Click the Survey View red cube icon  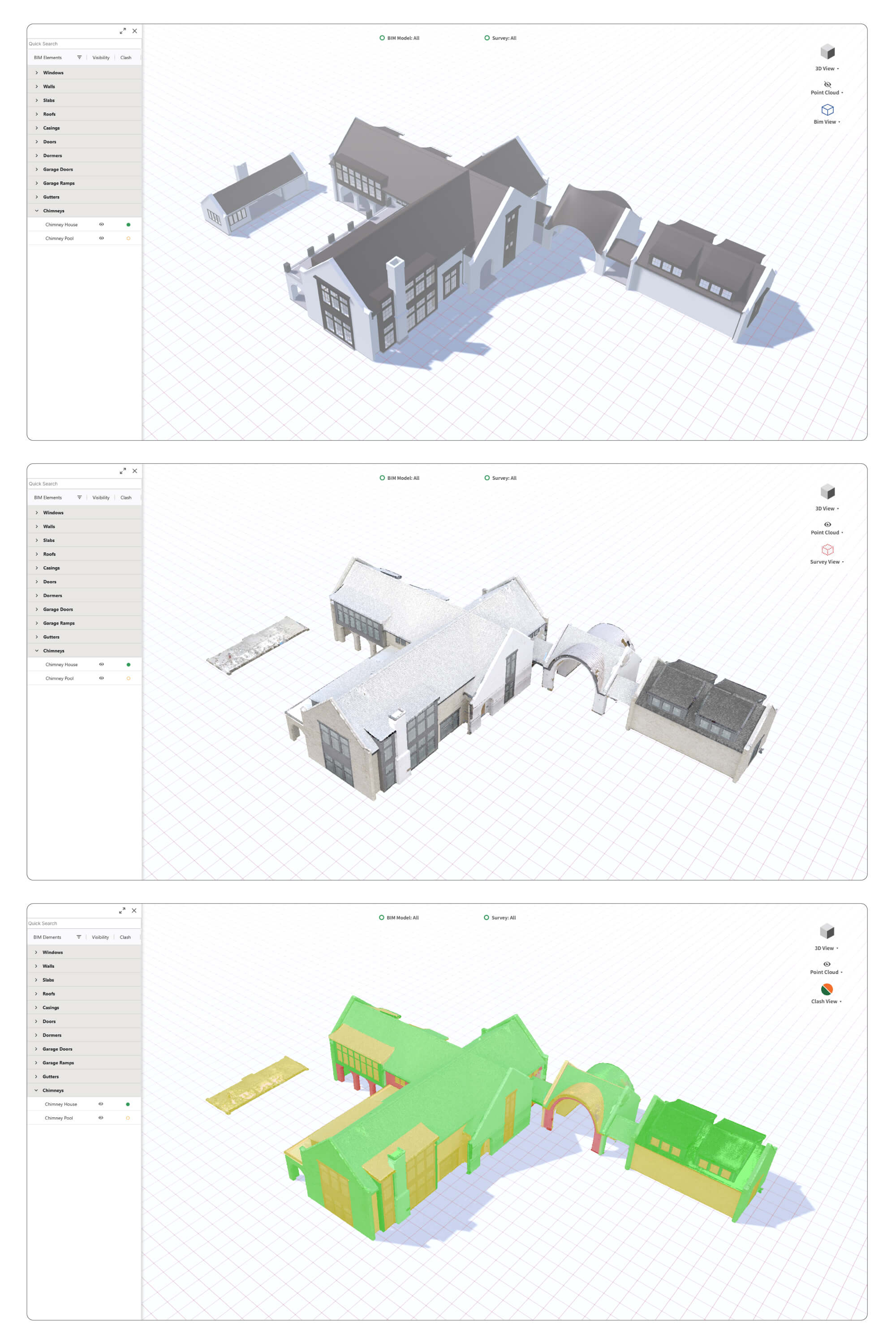pos(827,550)
